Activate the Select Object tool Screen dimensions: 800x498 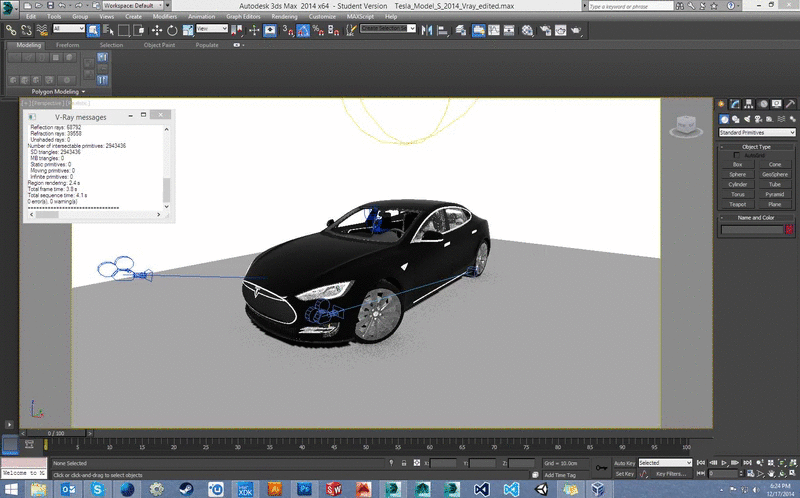tap(93, 30)
